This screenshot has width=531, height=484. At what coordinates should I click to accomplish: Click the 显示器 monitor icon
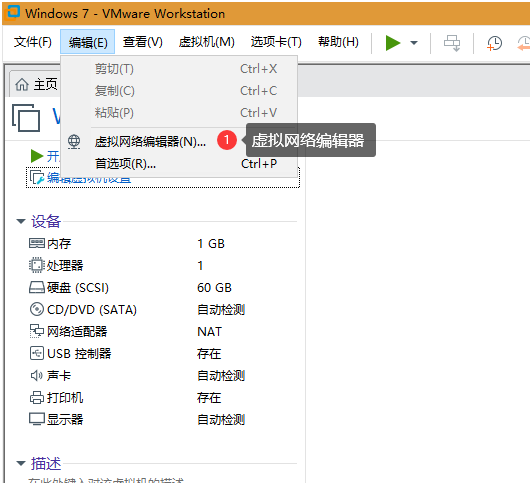[37, 419]
